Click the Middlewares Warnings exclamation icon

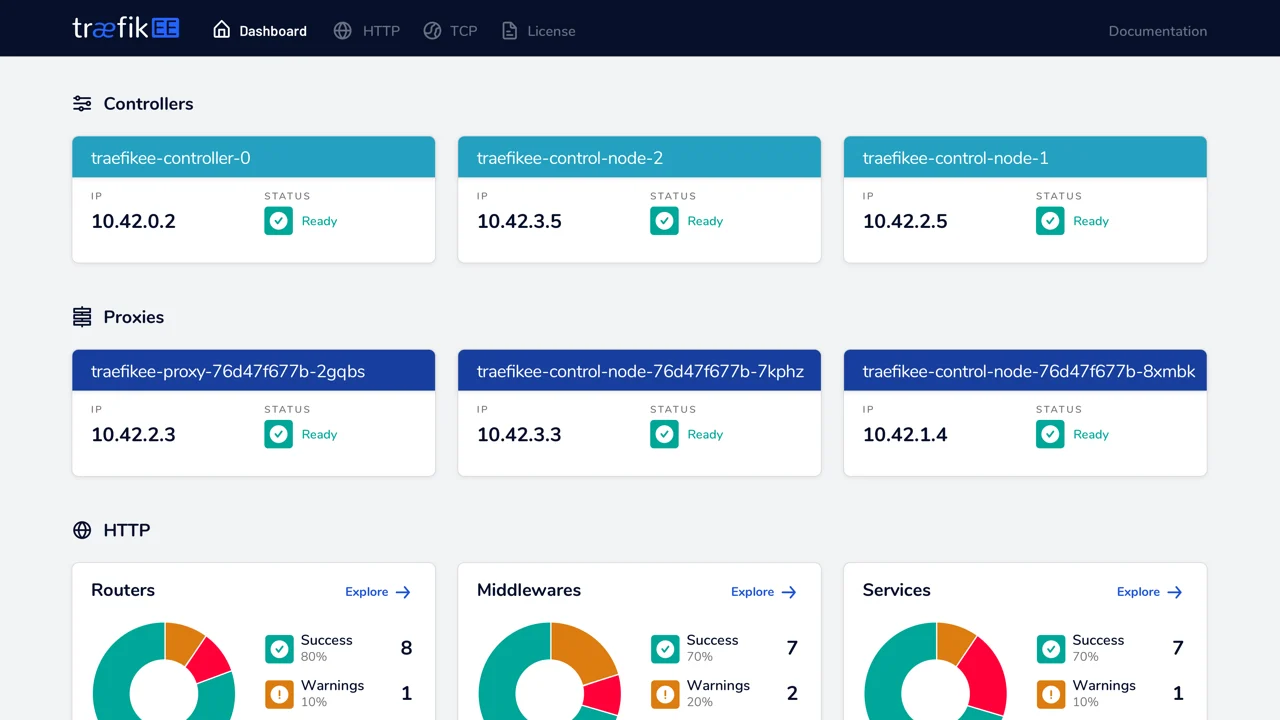click(x=665, y=694)
